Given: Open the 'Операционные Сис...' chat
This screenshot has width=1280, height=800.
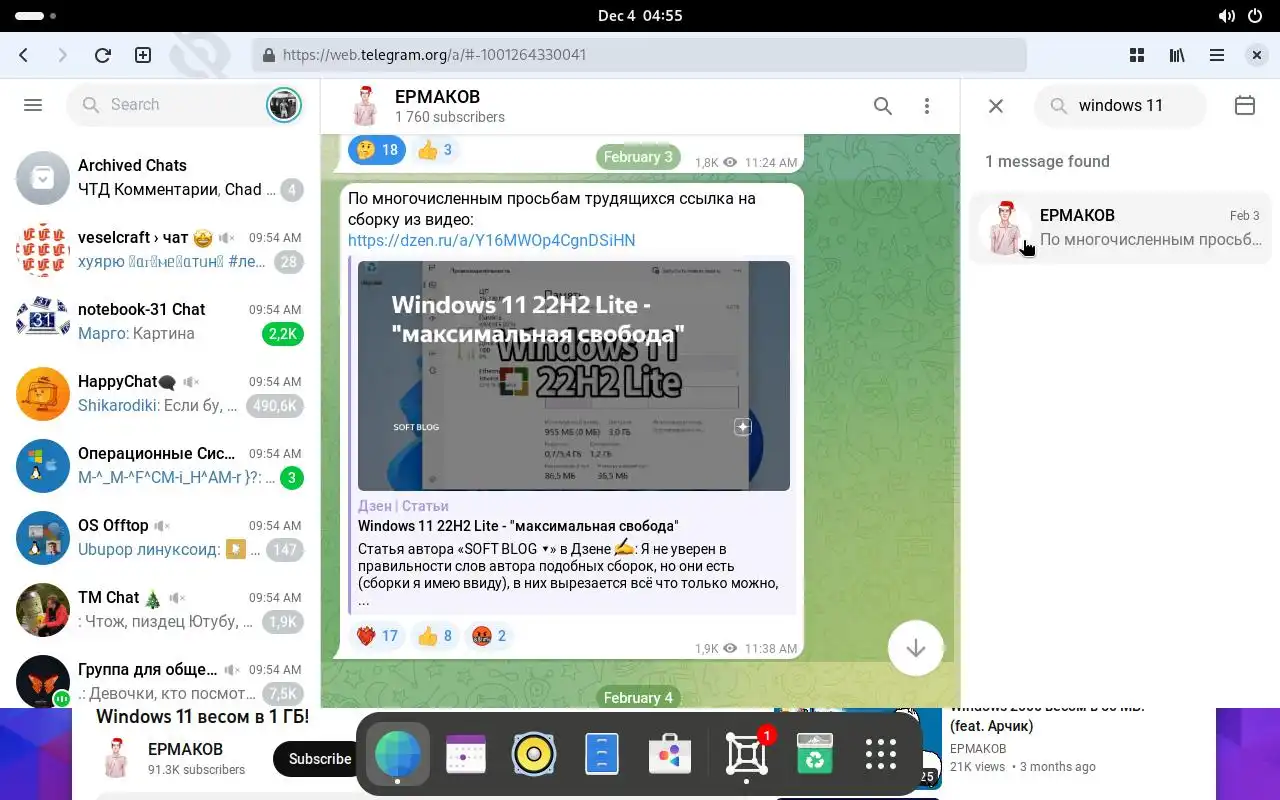Looking at the screenshot, I should point(160,465).
